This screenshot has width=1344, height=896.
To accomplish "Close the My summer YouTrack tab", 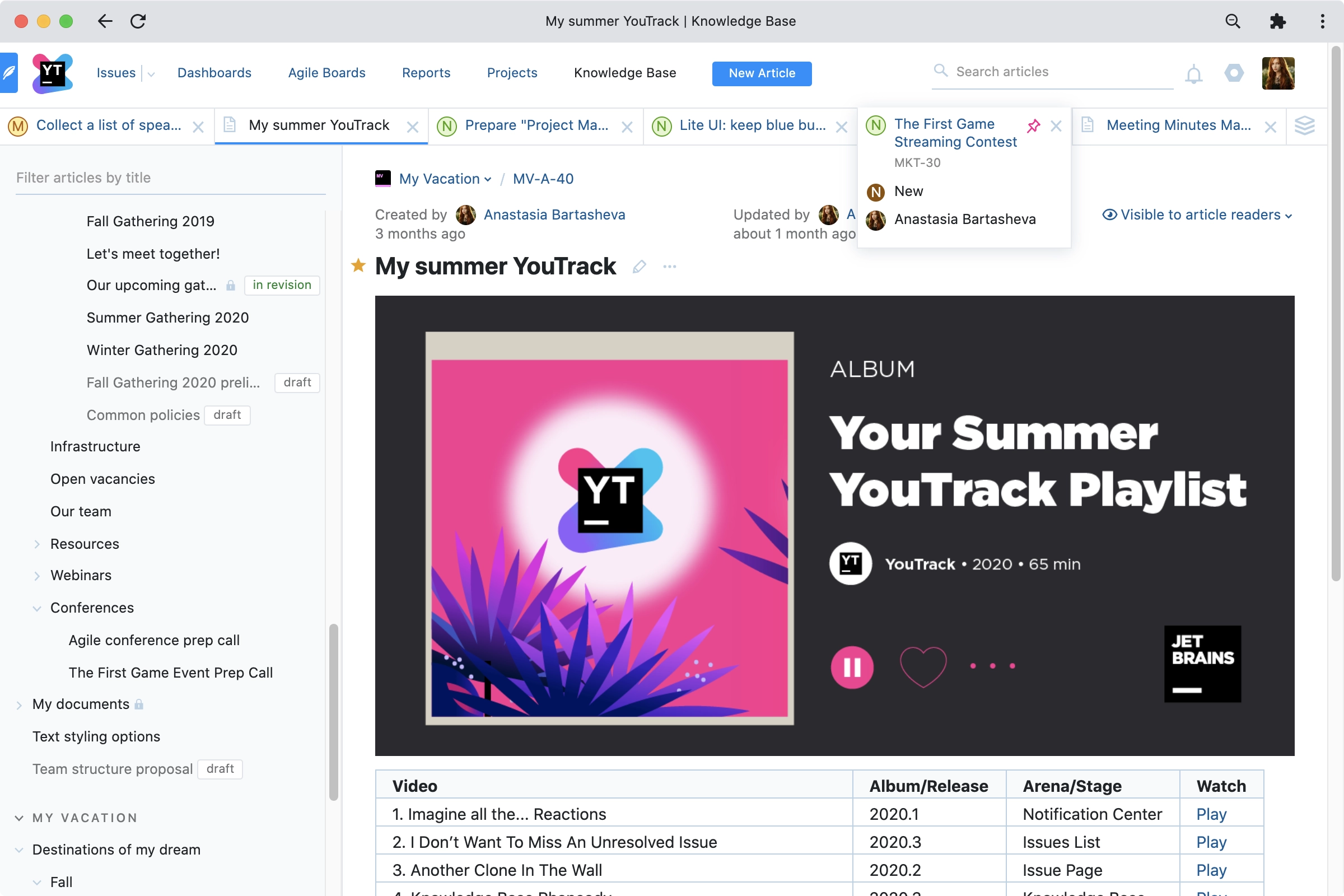I will click(413, 127).
